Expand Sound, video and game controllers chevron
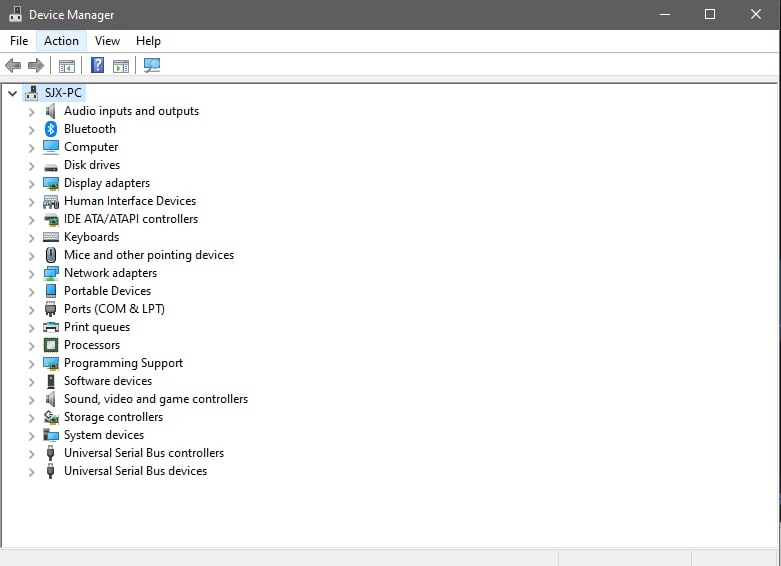Image resolution: width=781 pixels, height=566 pixels. tap(31, 400)
